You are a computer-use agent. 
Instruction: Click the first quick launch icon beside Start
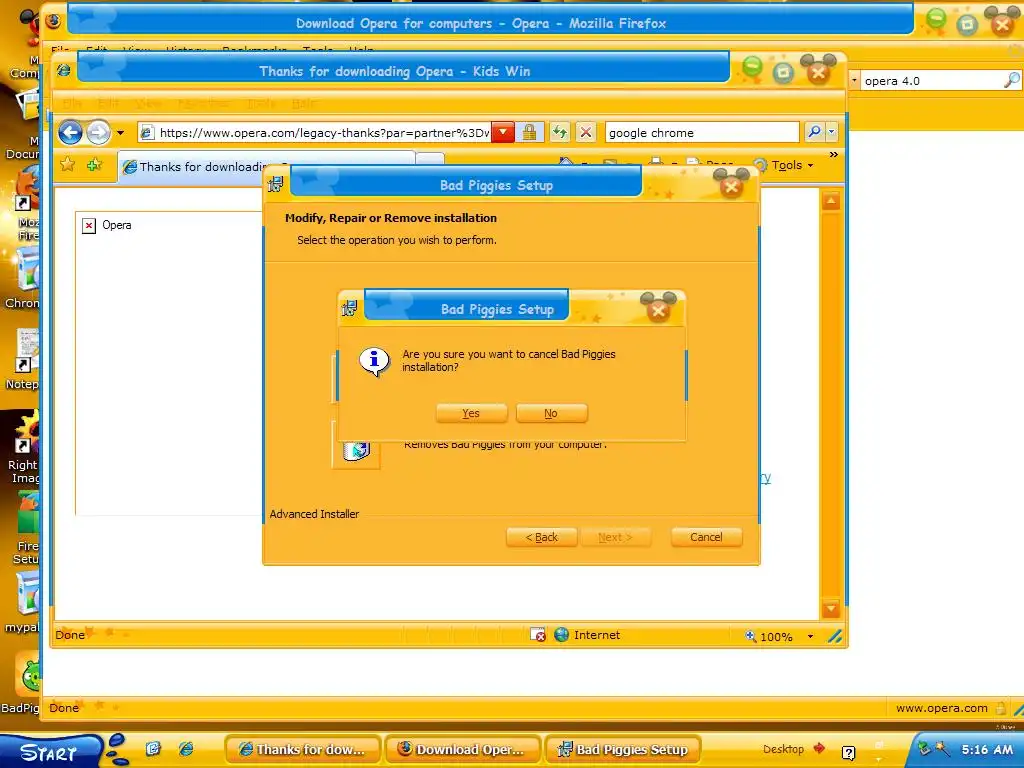click(153, 748)
